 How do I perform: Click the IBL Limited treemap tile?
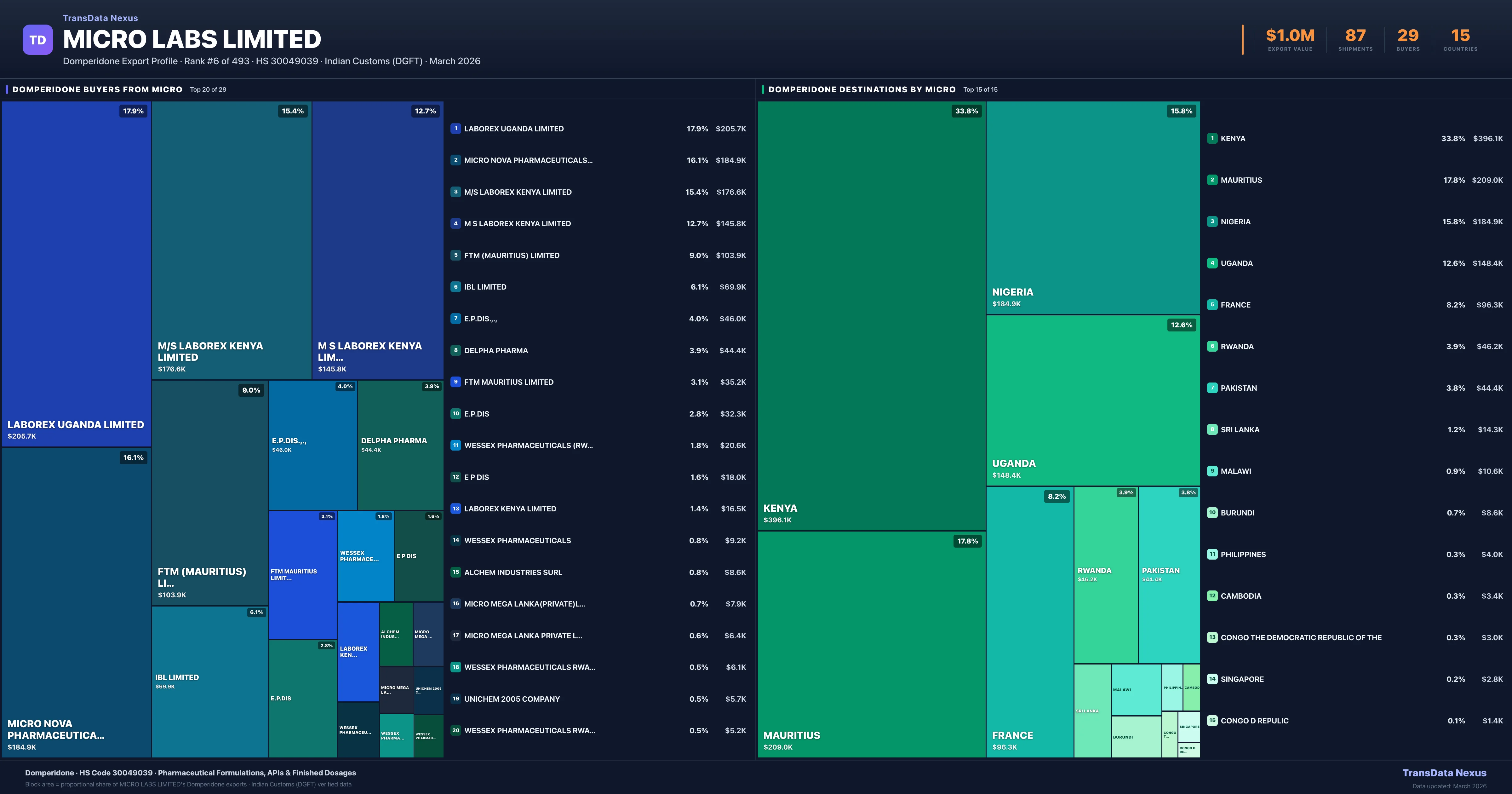pos(209,681)
